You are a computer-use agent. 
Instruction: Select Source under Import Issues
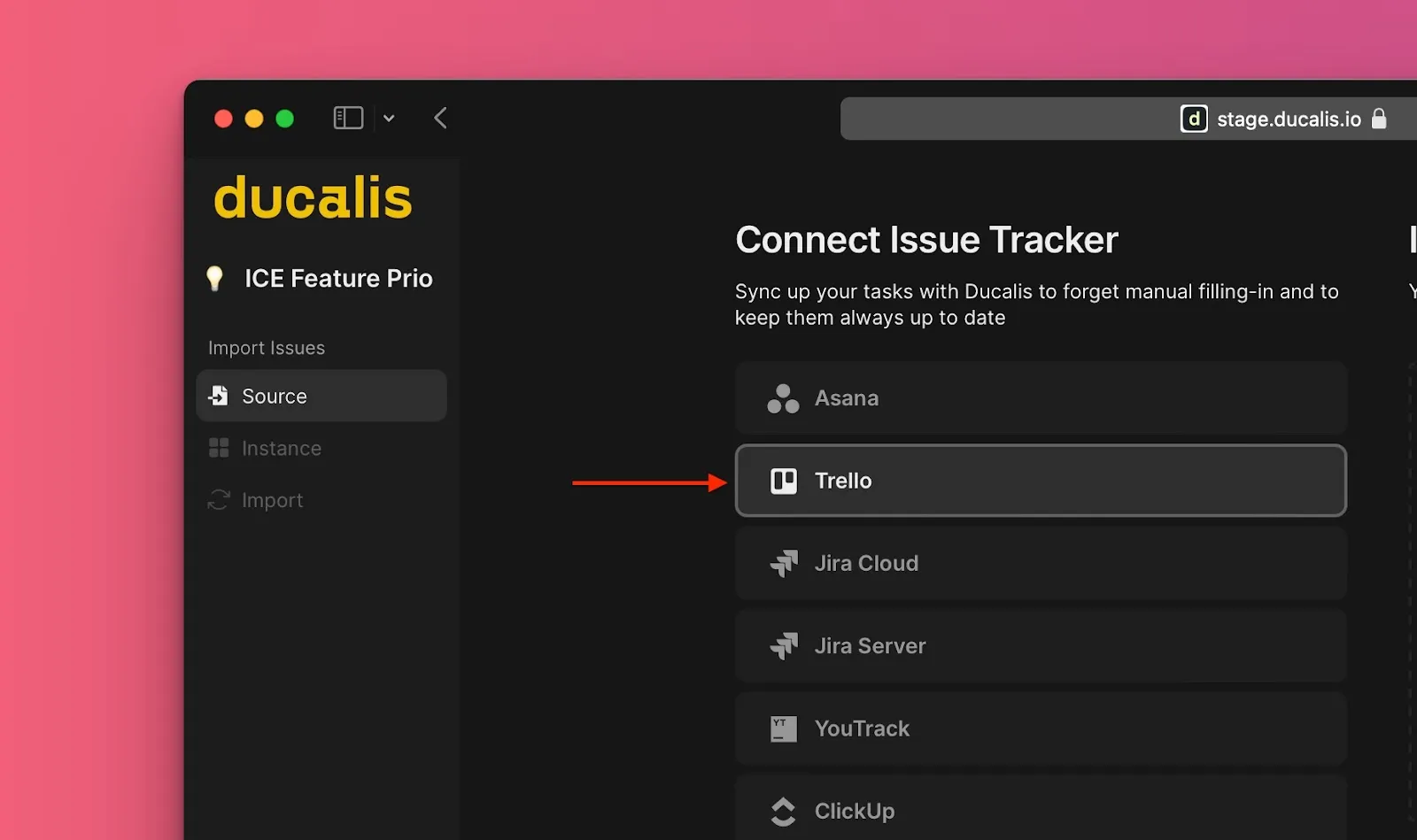click(274, 396)
